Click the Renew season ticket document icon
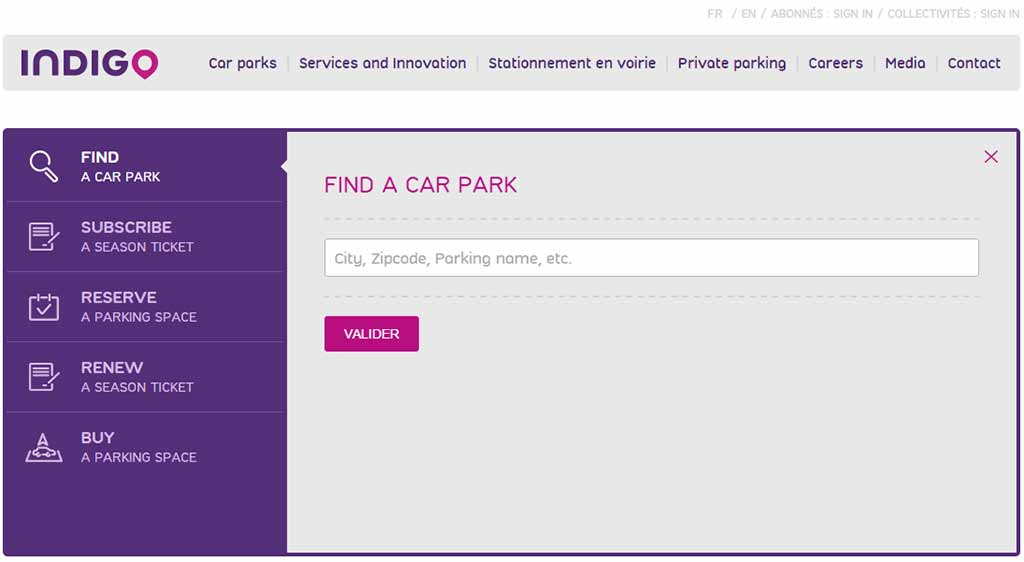The width and height of the screenshot is (1024, 562). coord(44,377)
